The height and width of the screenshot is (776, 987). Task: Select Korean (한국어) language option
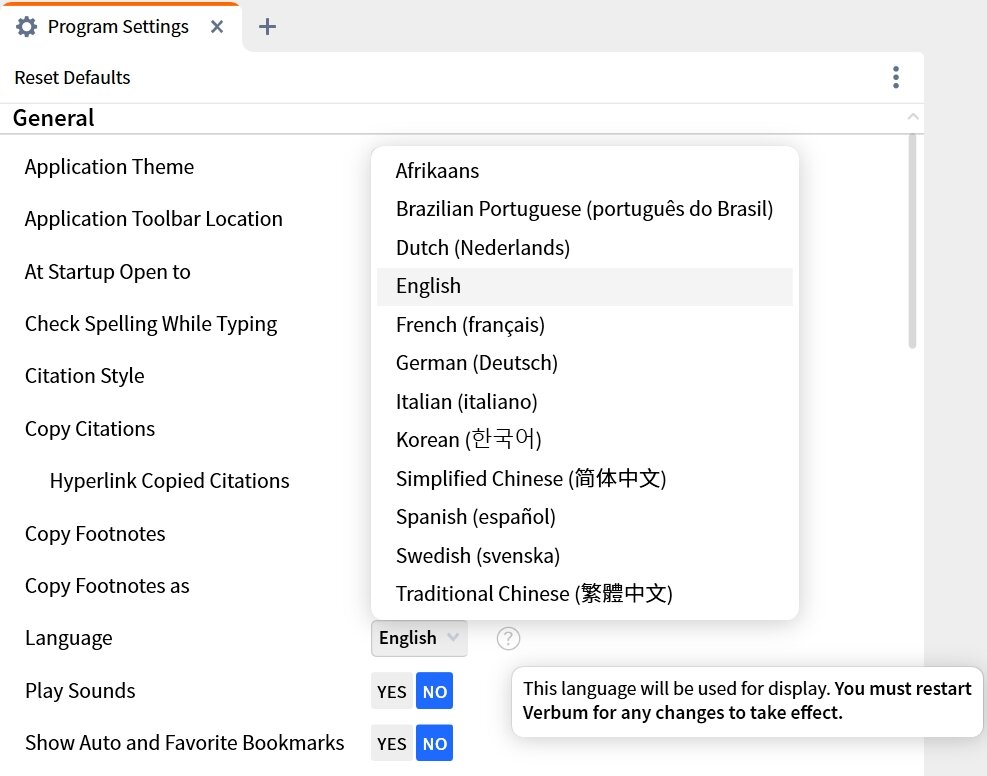click(469, 439)
